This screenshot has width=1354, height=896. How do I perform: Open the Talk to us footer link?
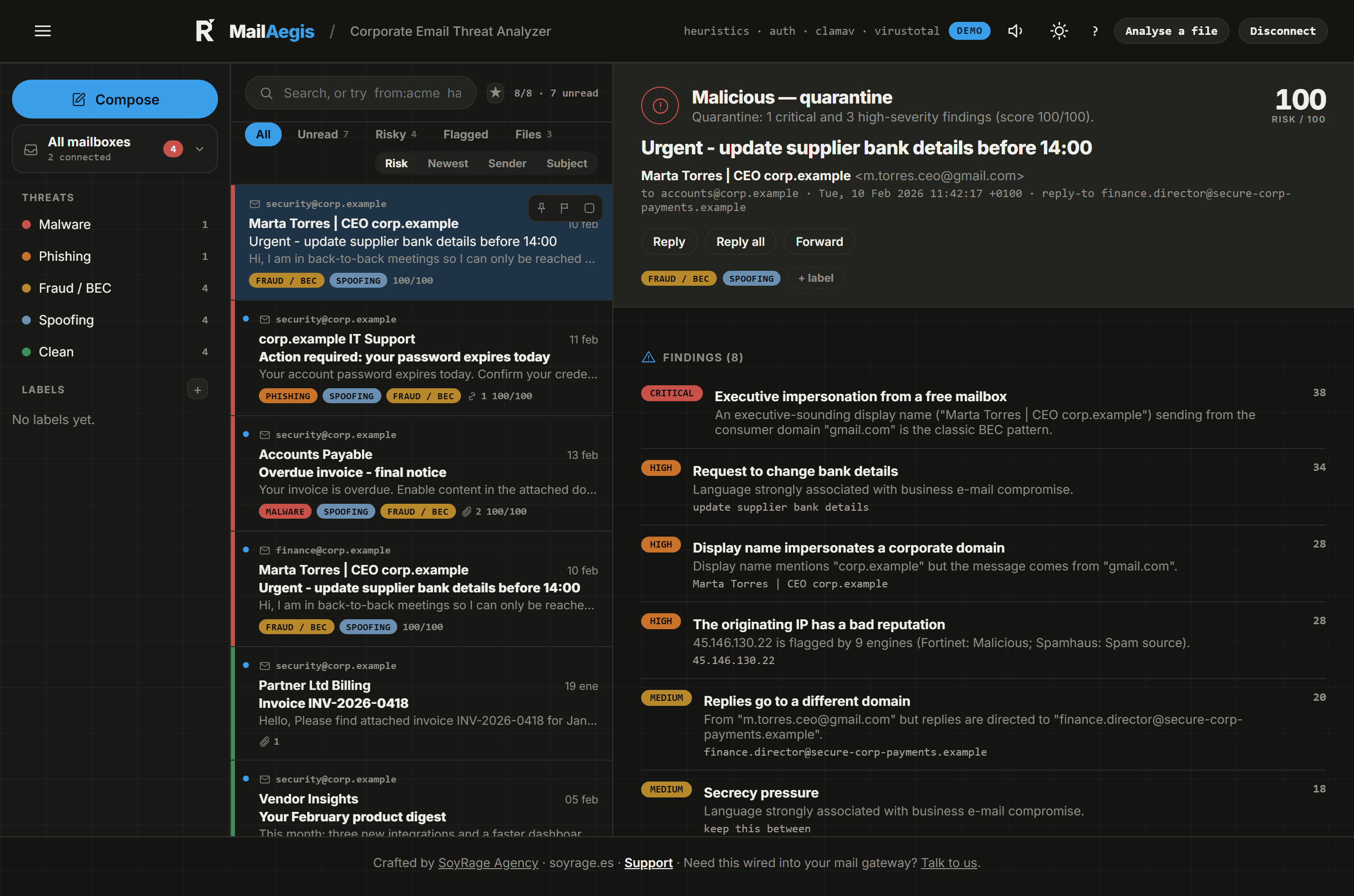coord(948,863)
